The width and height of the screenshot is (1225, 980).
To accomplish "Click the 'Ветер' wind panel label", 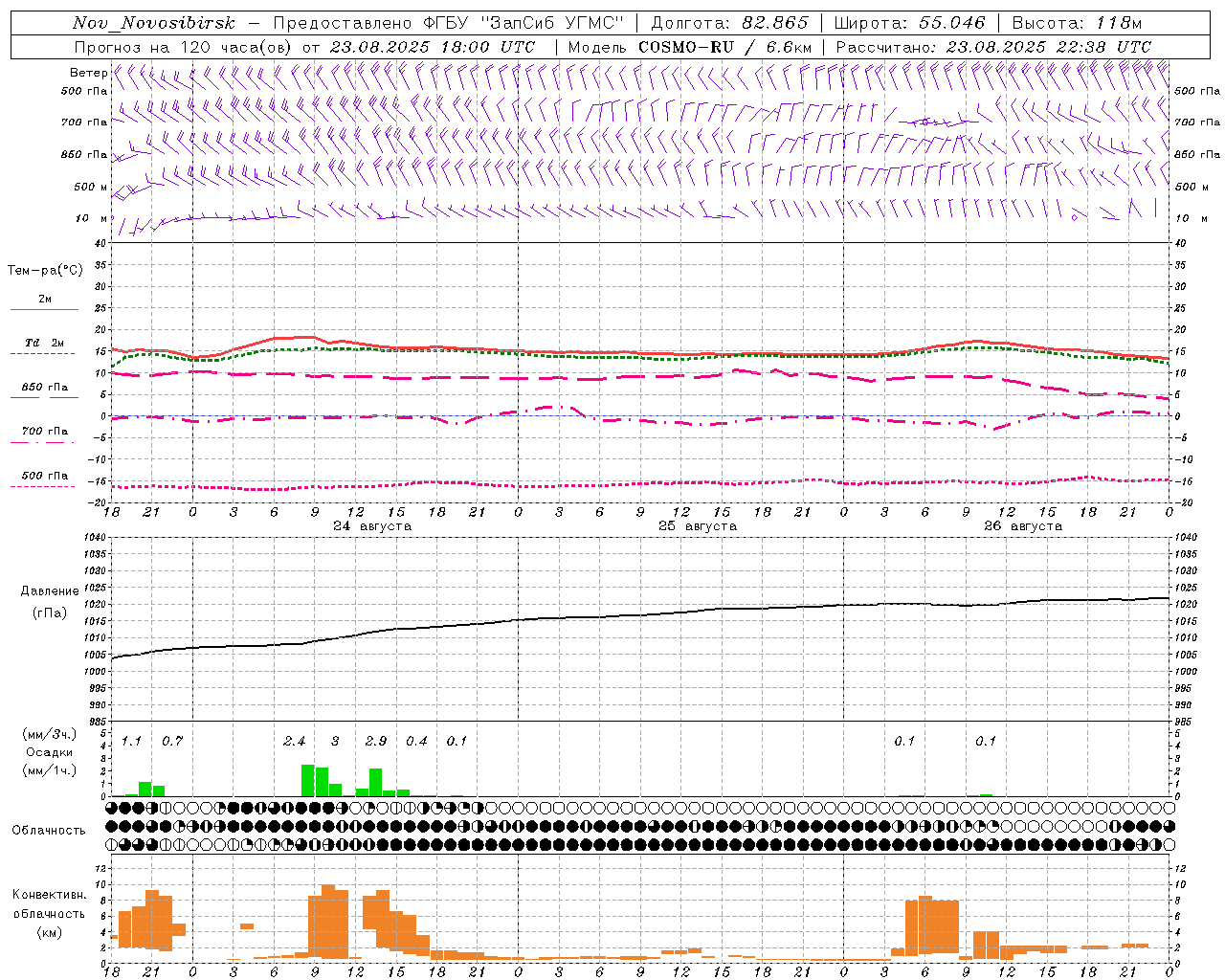I will pos(88,73).
